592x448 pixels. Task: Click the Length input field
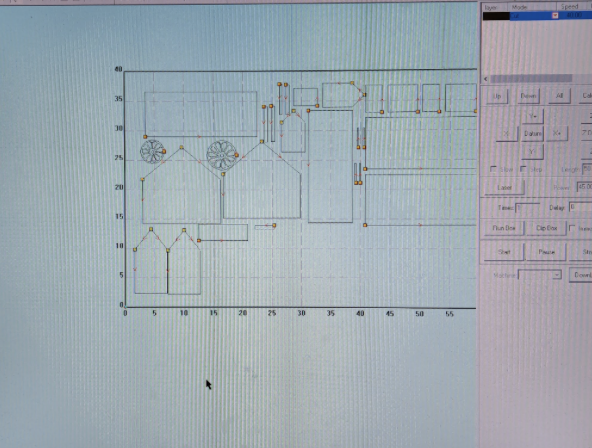(587, 169)
